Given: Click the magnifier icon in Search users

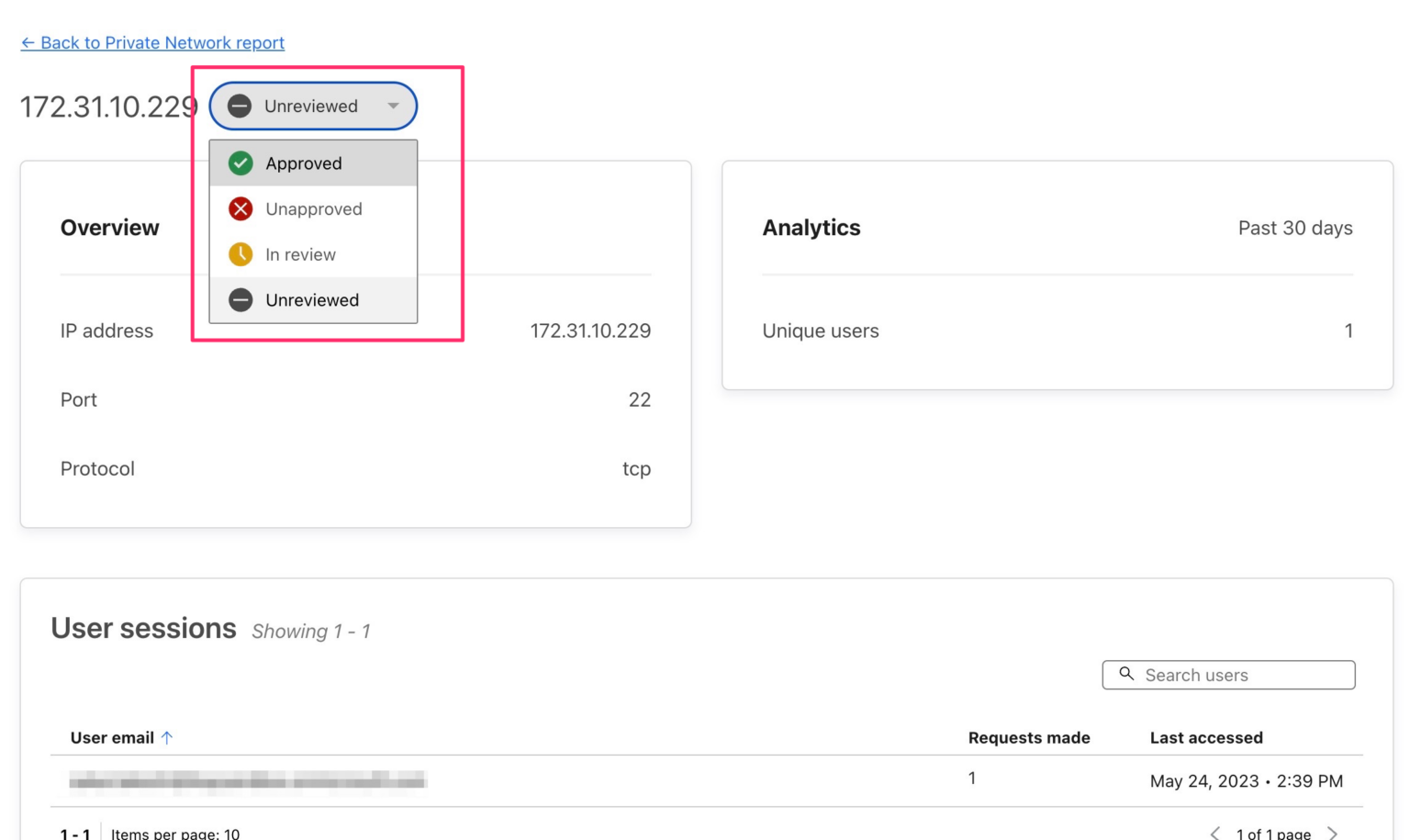Looking at the screenshot, I should pyautogui.click(x=1125, y=675).
